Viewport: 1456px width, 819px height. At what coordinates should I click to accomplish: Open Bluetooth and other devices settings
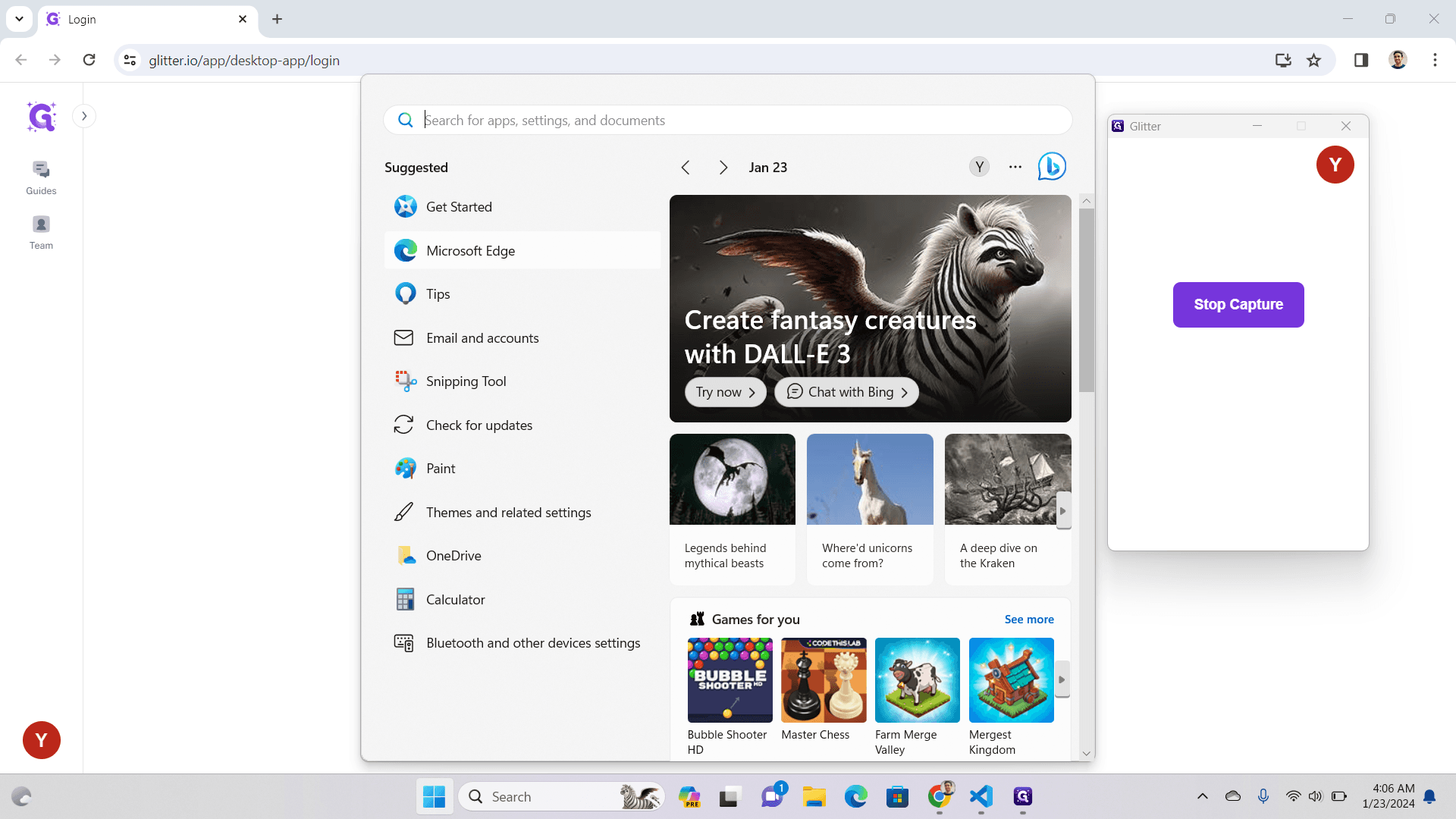[x=522, y=643]
